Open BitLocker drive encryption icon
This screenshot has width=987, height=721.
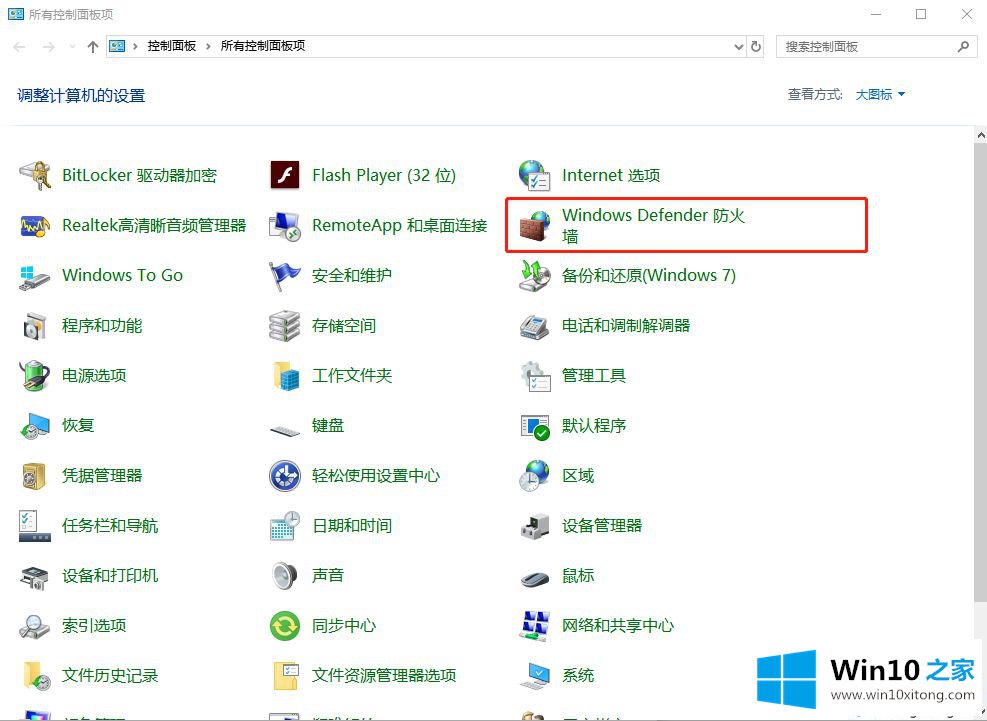tap(35, 175)
